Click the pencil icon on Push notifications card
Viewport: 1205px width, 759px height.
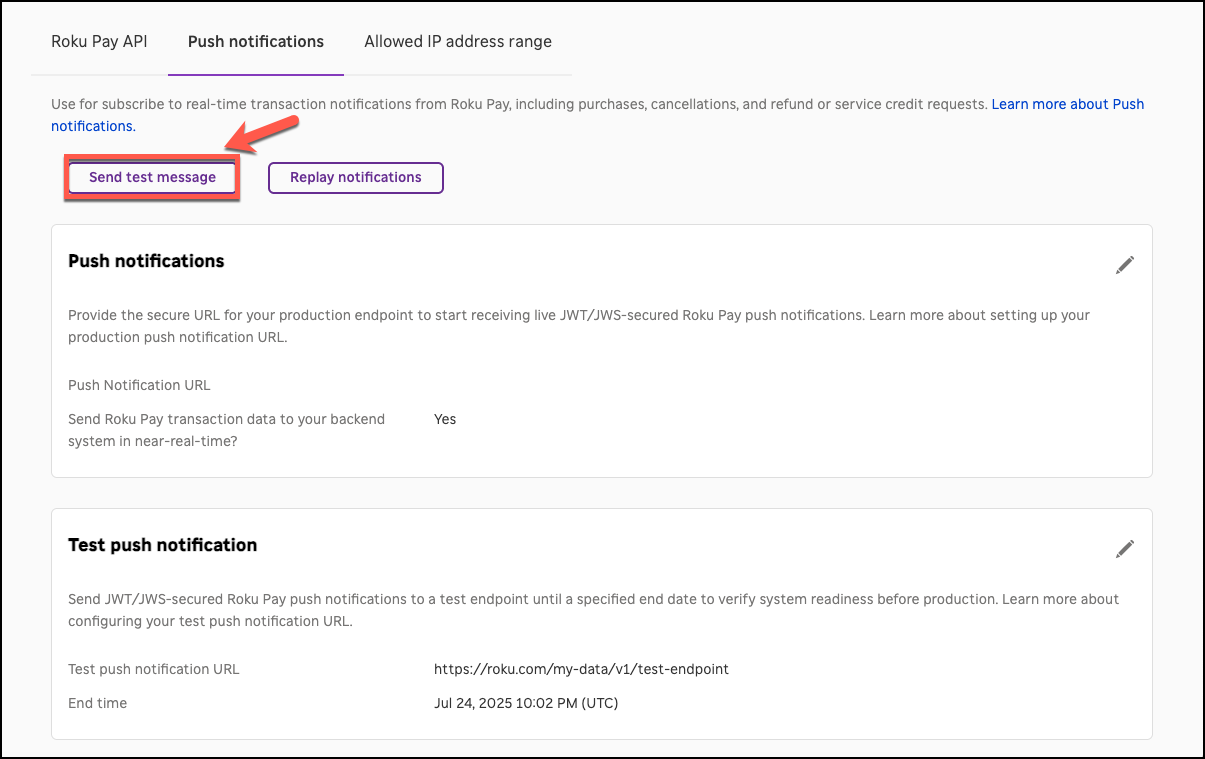click(x=1124, y=264)
